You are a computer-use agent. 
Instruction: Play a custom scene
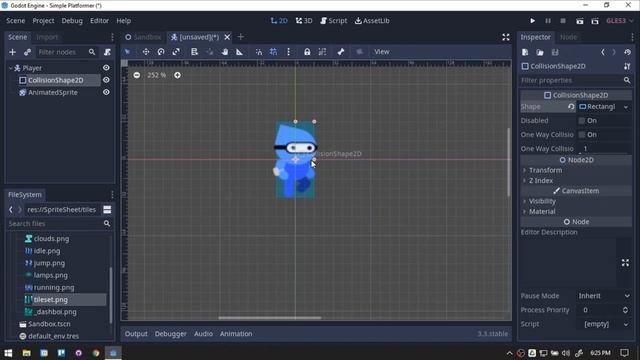pos(595,21)
